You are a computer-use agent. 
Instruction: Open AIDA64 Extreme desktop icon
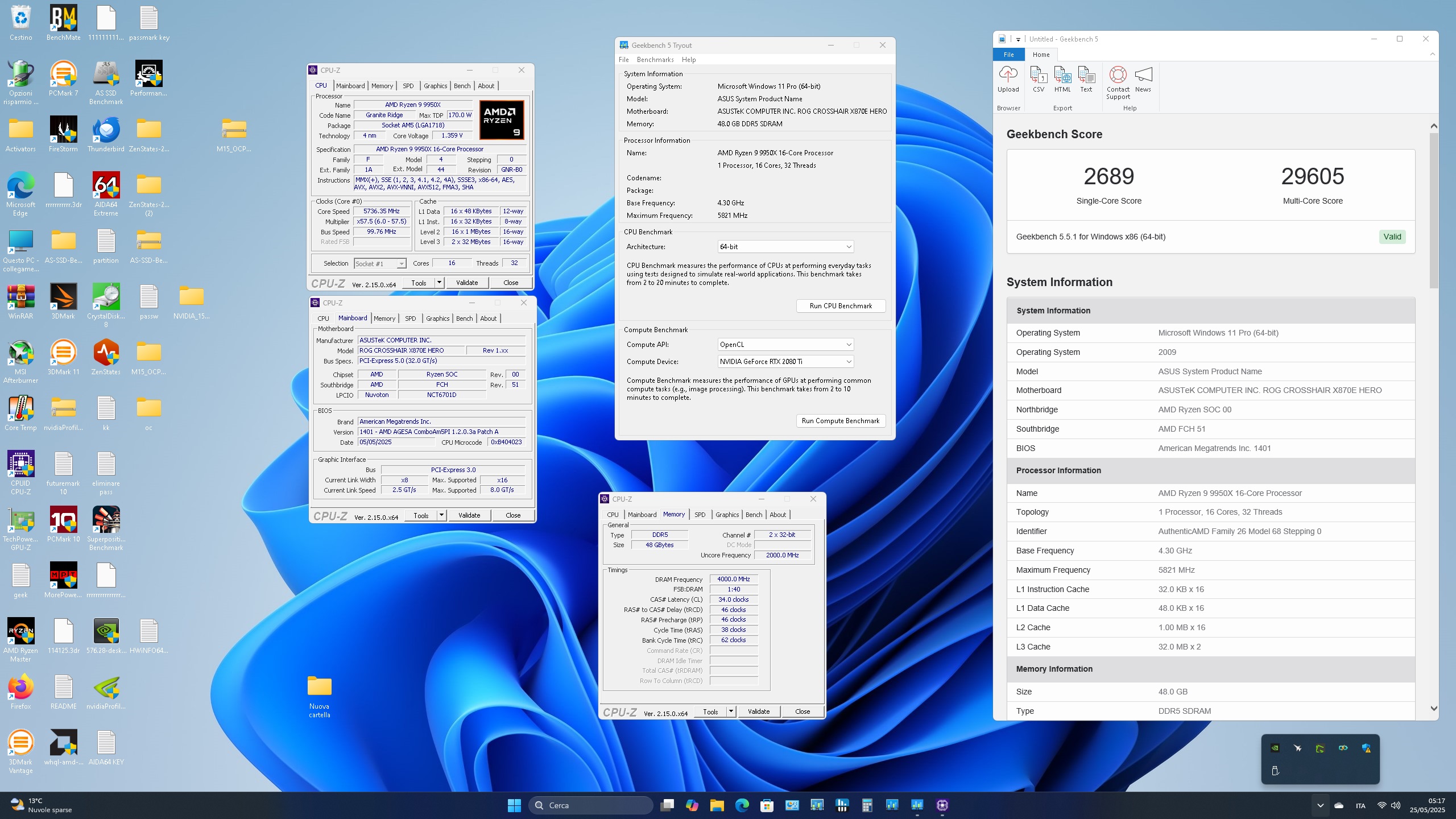tap(106, 195)
